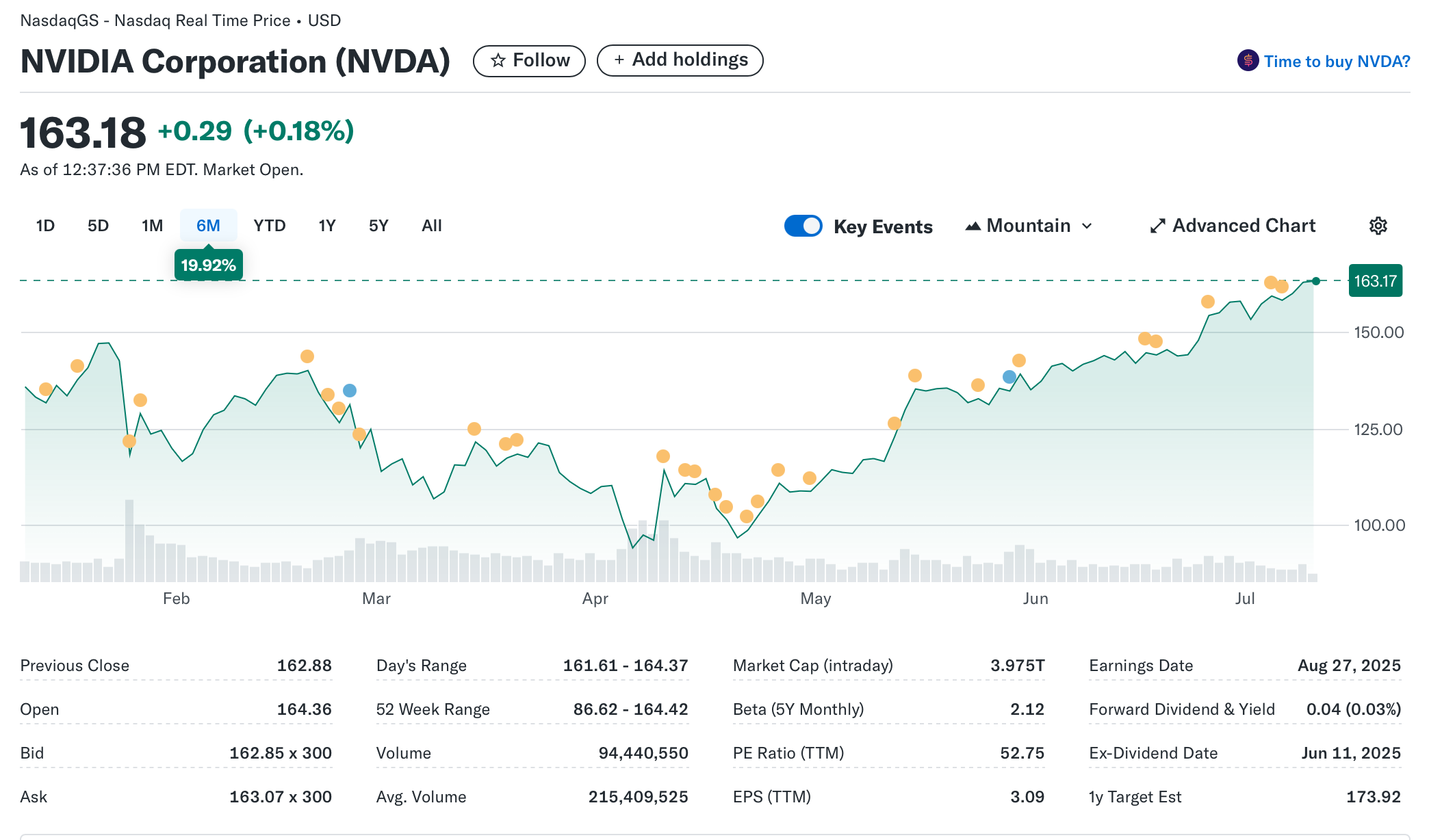
Task: Show the All time range
Action: pos(431,226)
